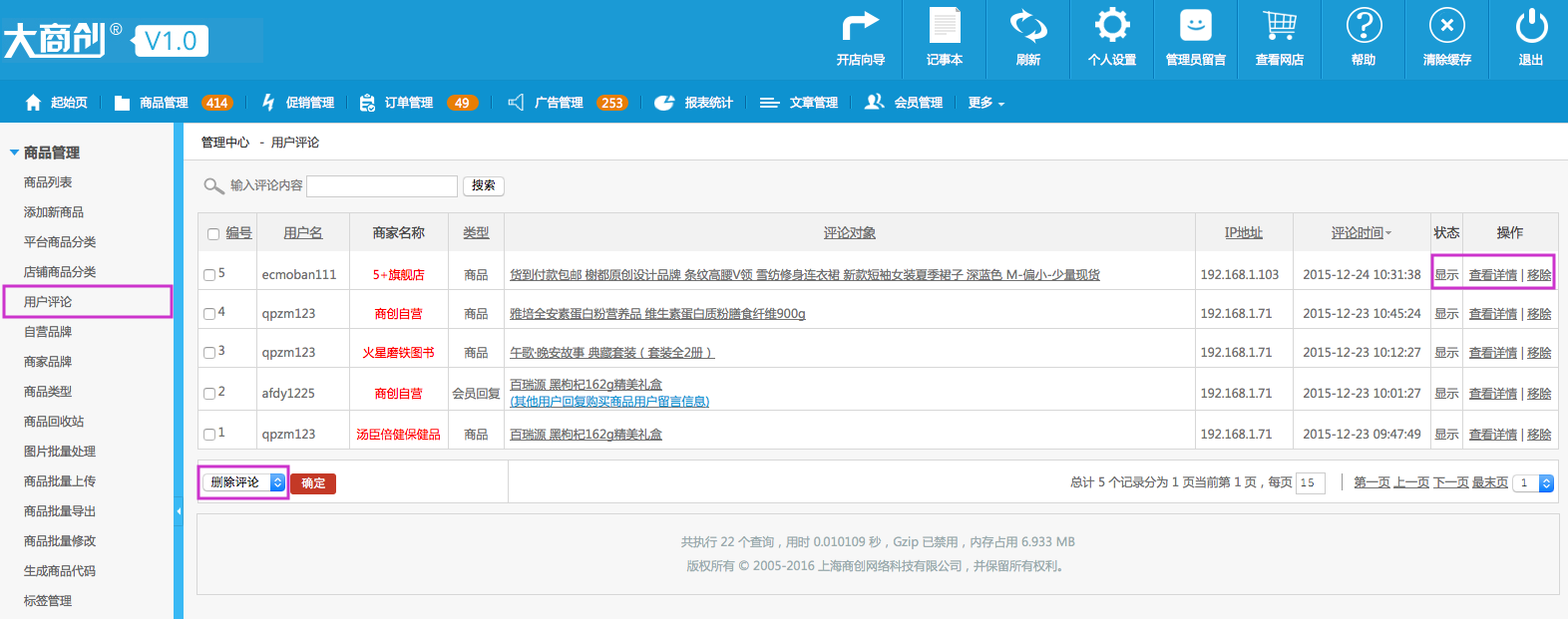Open the 雅培全安素蛋白粉 product link
Viewport: 1568px width, 619px height.
[657, 314]
